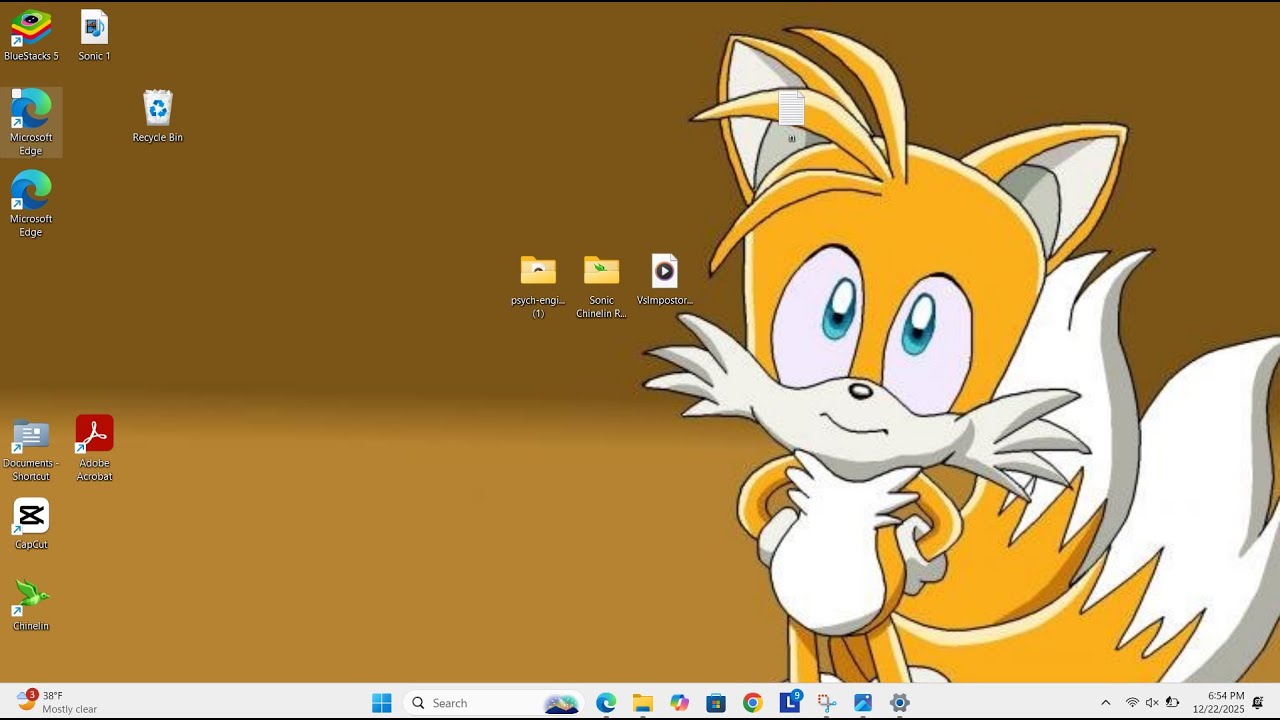Open Snipping Tool from the taskbar

tap(827, 703)
